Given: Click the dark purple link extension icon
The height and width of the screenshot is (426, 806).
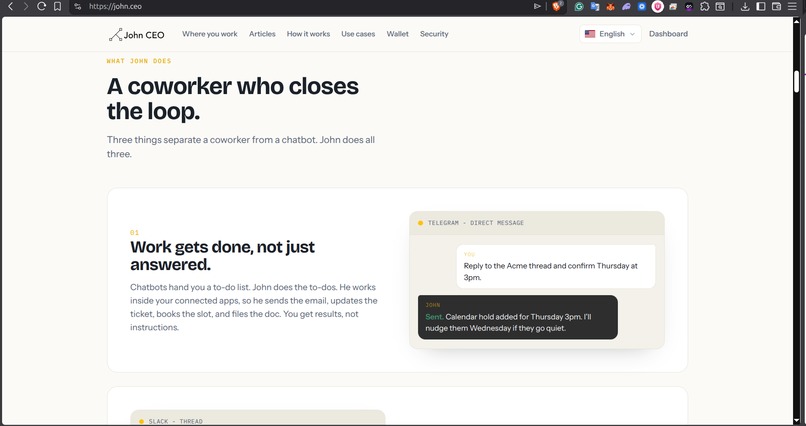Looking at the screenshot, I should point(689,7).
